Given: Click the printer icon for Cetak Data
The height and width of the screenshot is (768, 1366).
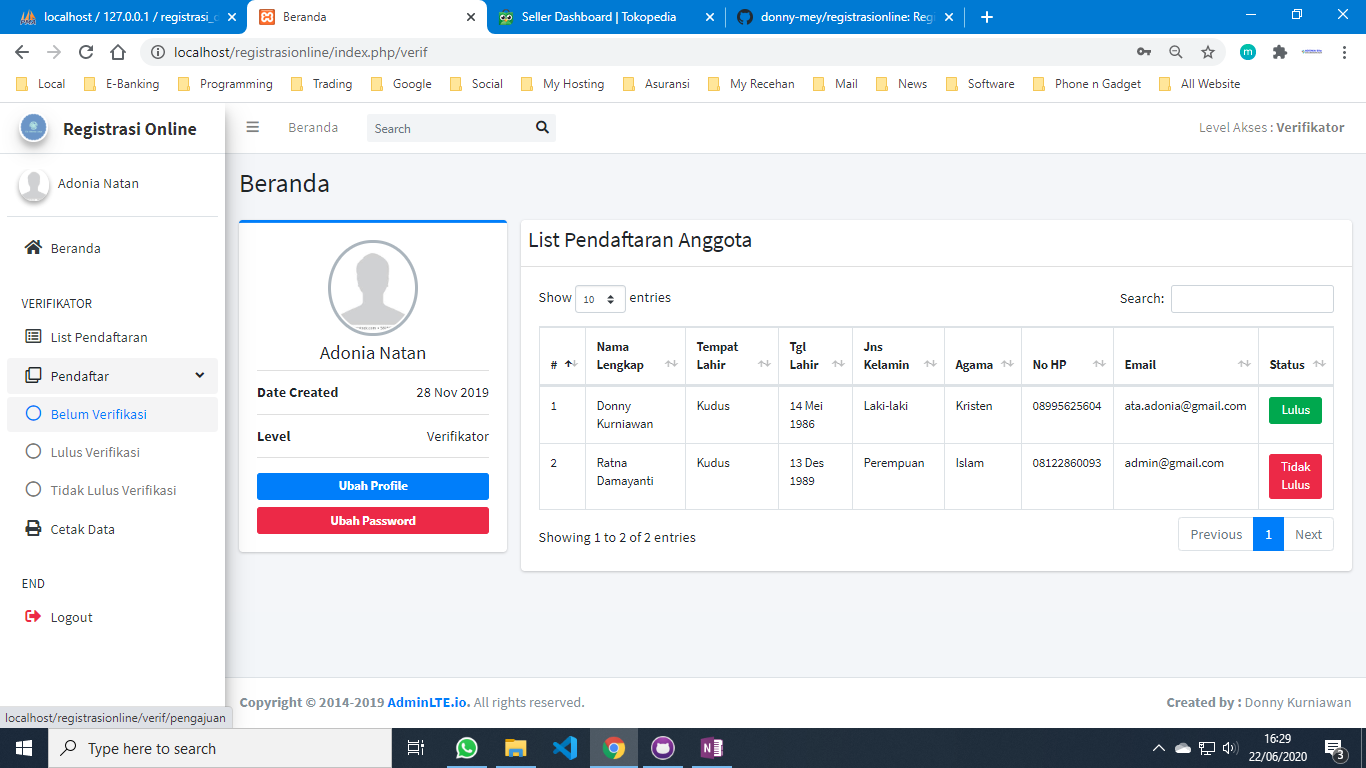Looking at the screenshot, I should (33, 529).
